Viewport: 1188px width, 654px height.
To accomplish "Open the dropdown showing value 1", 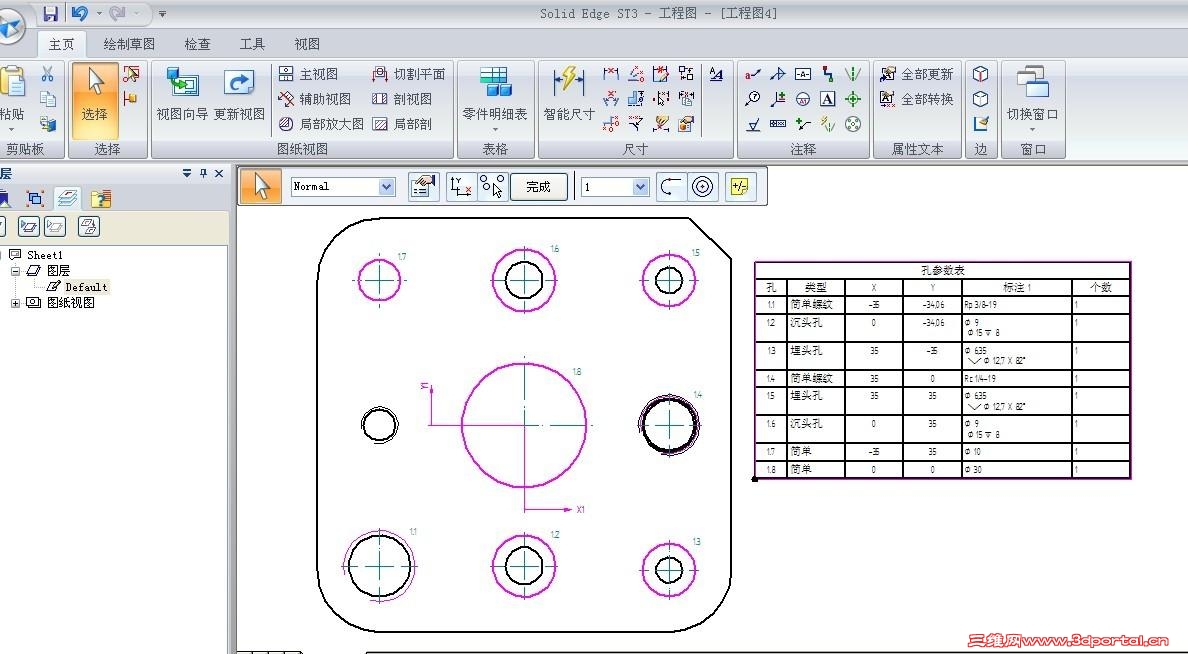I will pos(640,186).
